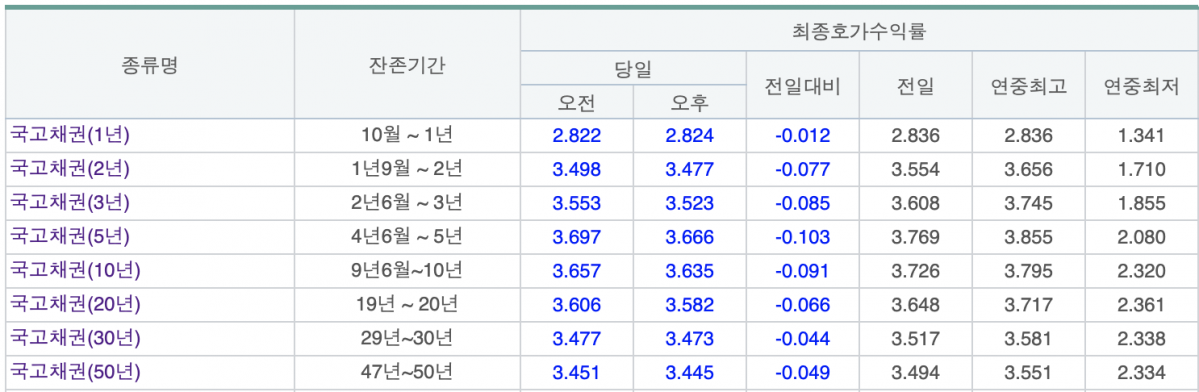Click the -0.085 change value
The image size is (1199, 392).
pyautogui.click(x=802, y=203)
